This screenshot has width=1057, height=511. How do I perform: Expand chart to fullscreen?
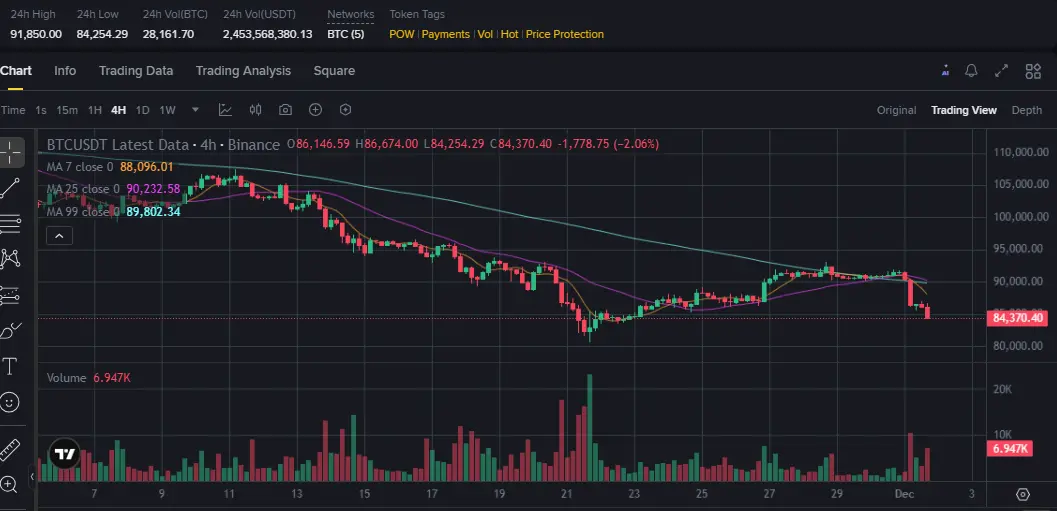1002,71
